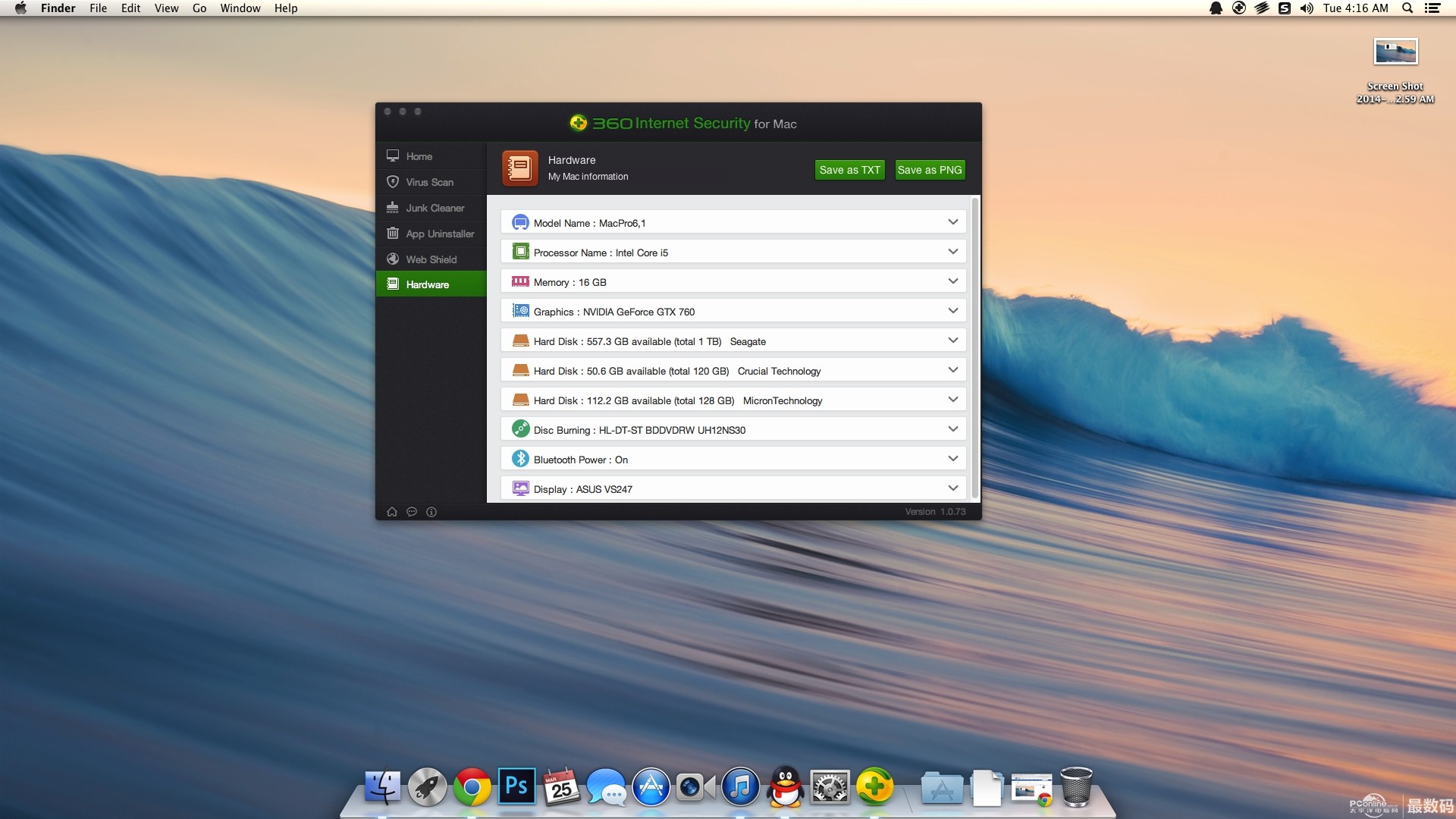1456x819 pixels.
Task: Select the Hardware sidebar item
Action: pos(431,284)
